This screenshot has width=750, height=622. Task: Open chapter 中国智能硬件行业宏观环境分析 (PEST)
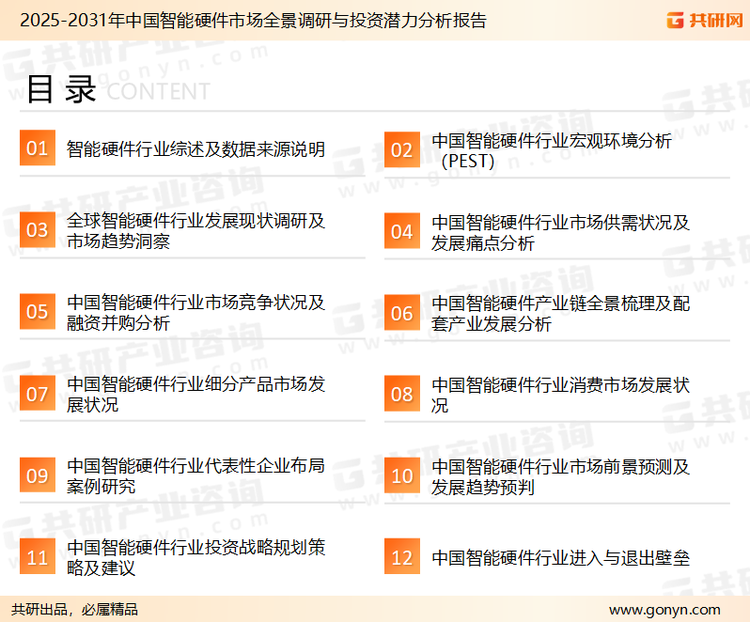point(551,151)
